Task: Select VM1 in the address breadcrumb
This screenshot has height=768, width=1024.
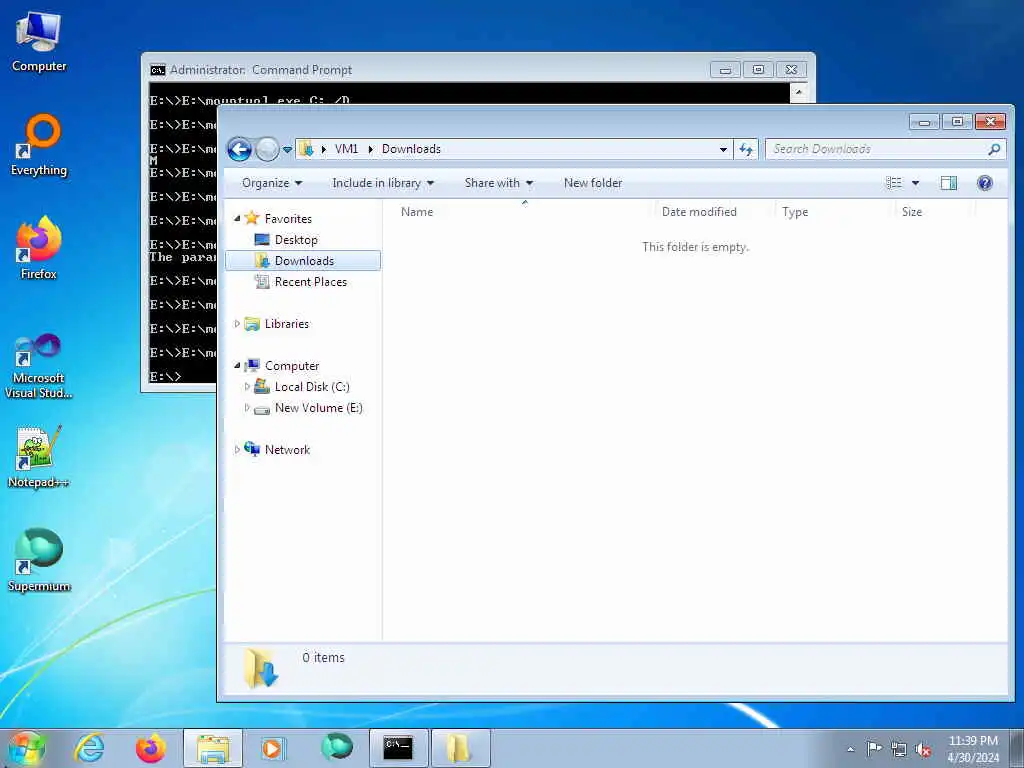Action: click(346, 149)
